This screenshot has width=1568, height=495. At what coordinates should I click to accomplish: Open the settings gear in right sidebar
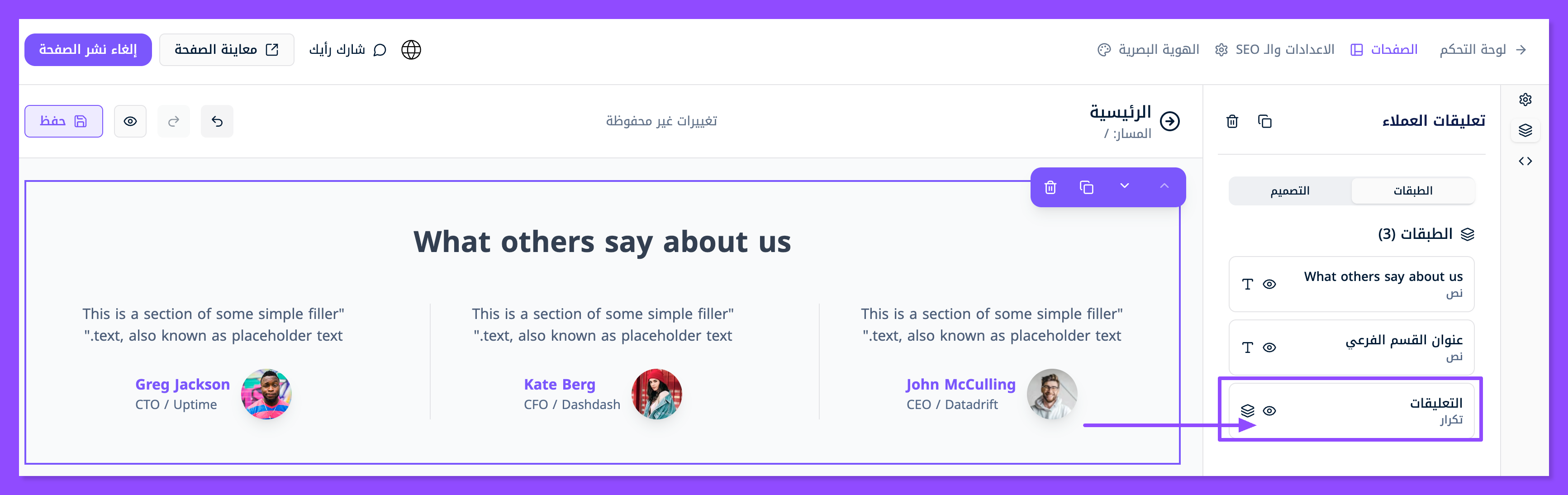pyautogui.click(x=1525, y=99)
